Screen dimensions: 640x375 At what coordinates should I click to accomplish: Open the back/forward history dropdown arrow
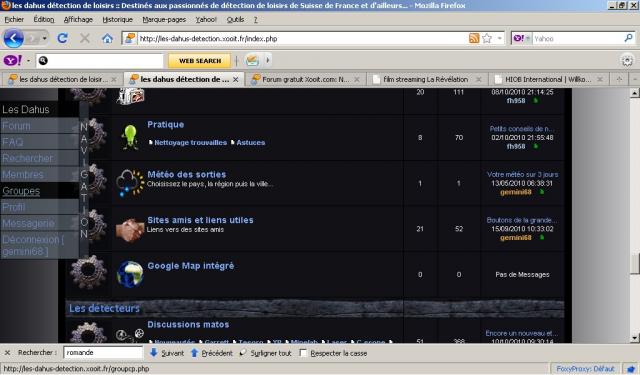(x=44, y=38)
